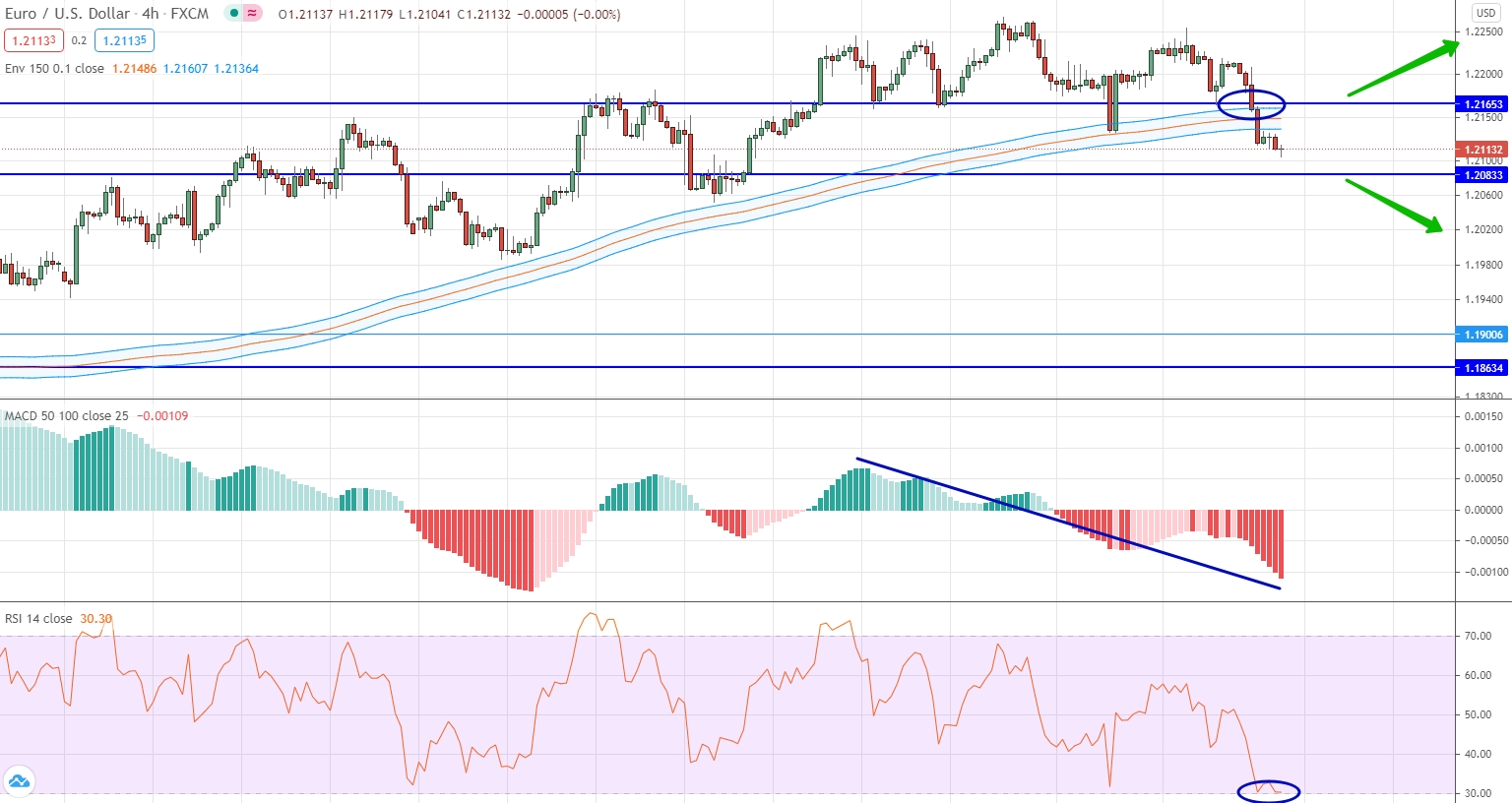Click the 1.21653 horizontal line price label

(x=1483, y=104)
